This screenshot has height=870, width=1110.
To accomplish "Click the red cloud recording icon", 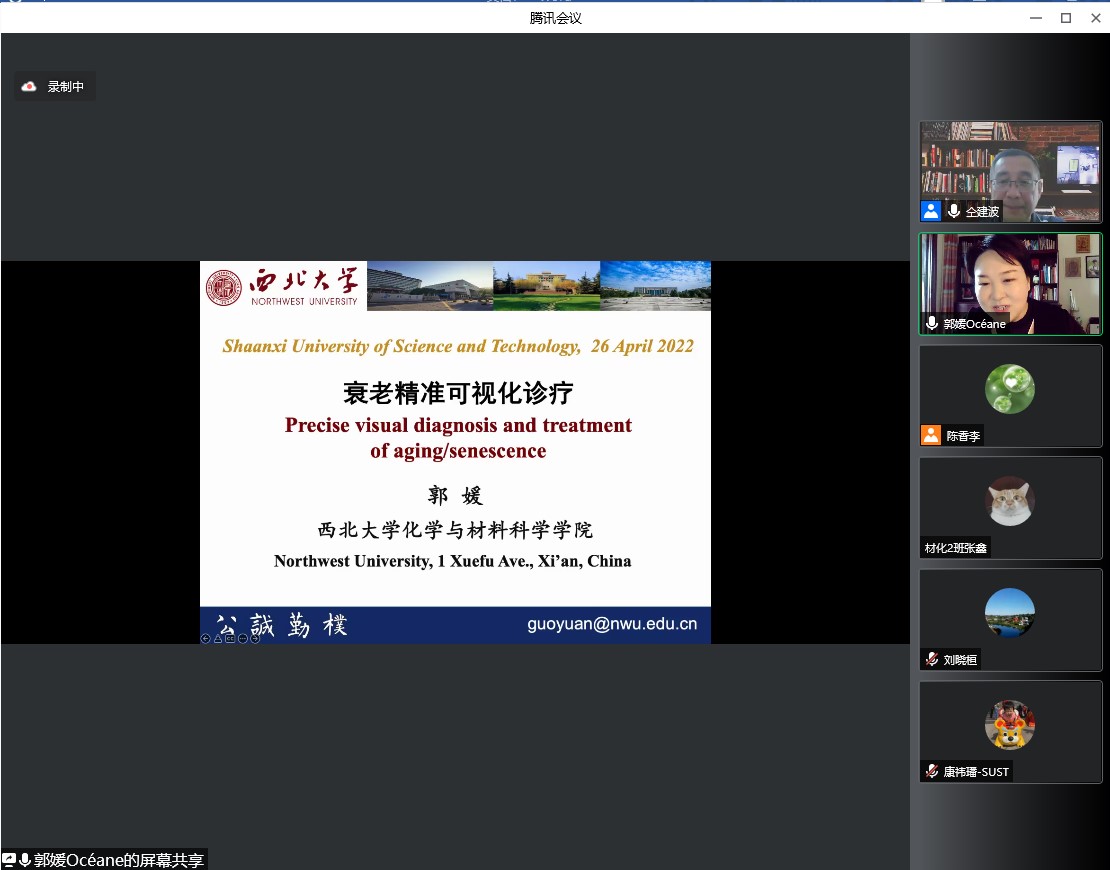I will tap(30, 87).
